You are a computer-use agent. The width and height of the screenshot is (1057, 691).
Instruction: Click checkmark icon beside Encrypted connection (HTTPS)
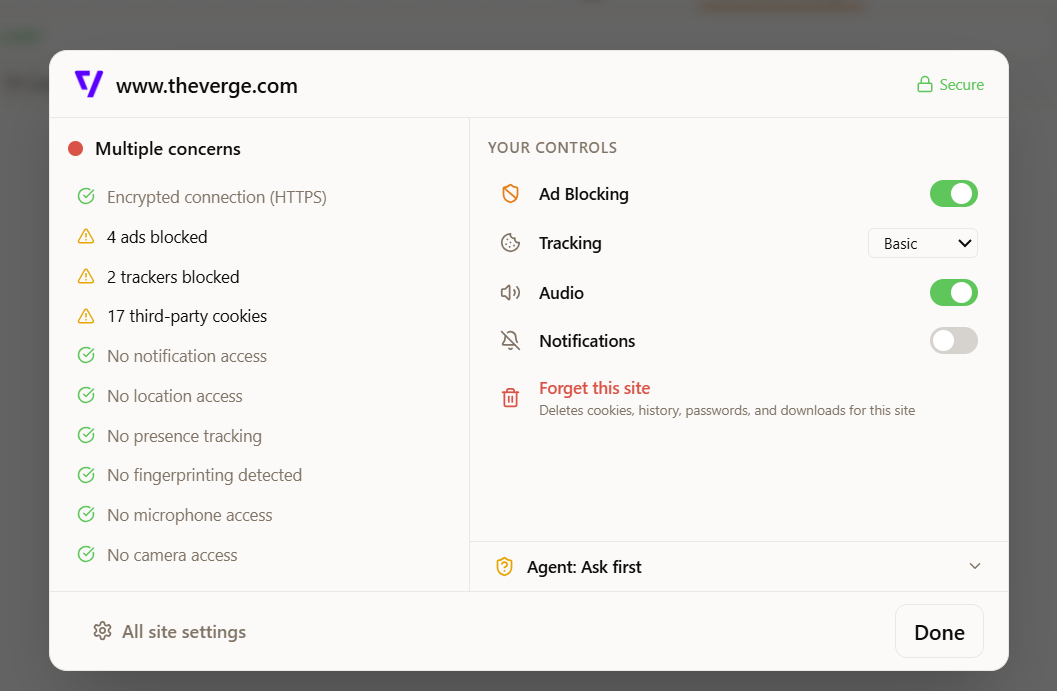point(86,196)
